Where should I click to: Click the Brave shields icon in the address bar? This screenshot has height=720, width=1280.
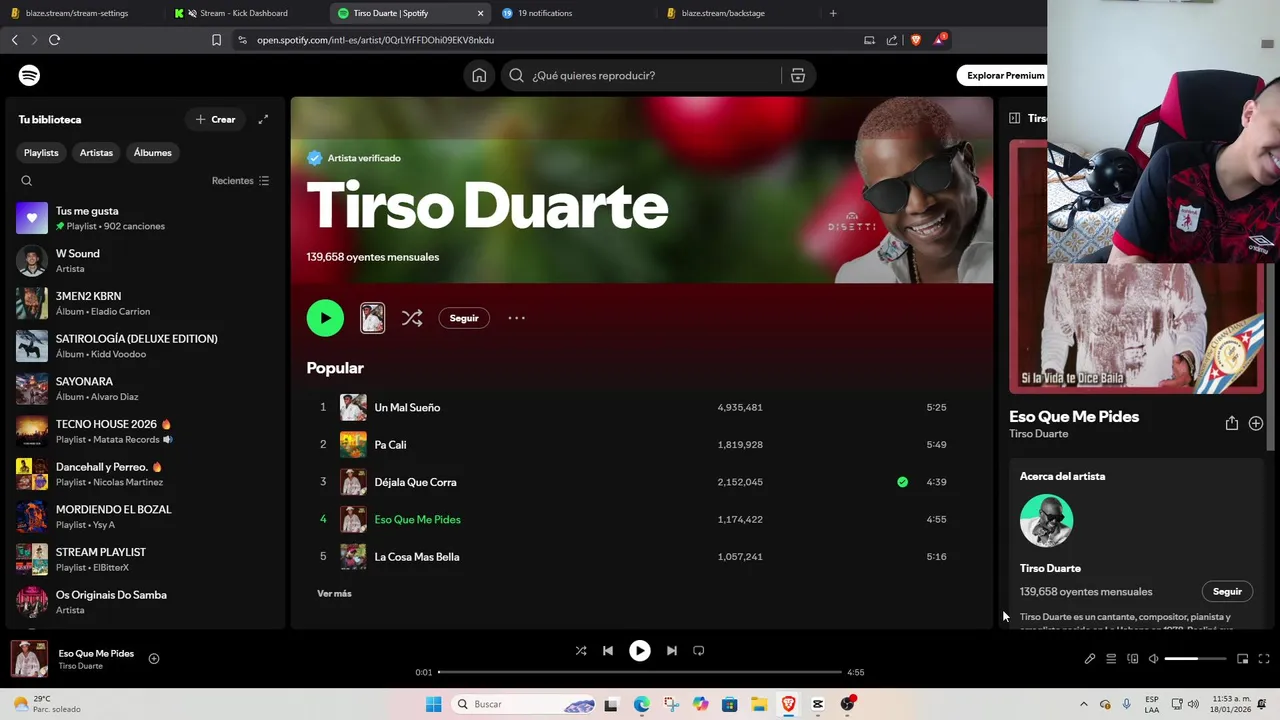pos(915,40)
